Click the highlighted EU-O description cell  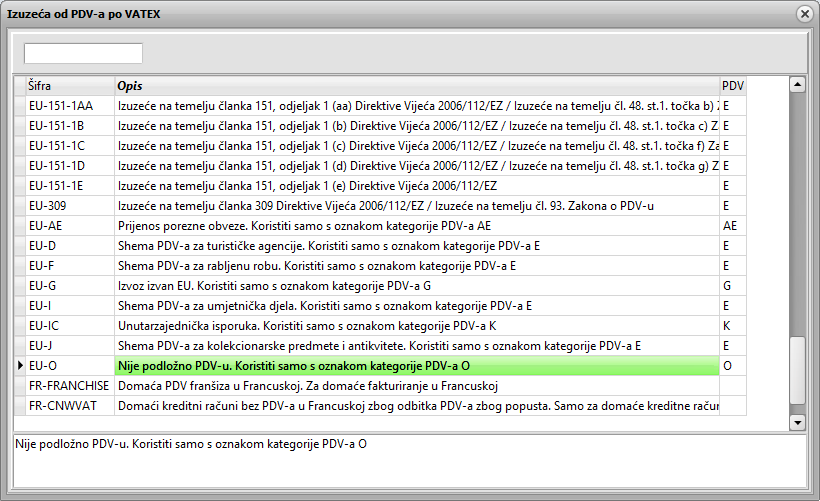coord(417,366)
